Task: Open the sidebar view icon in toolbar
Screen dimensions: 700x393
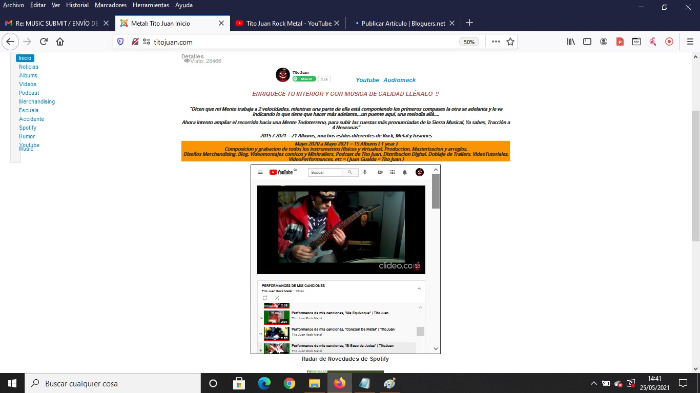Action: pyautogui.click(x=587, y=42)
